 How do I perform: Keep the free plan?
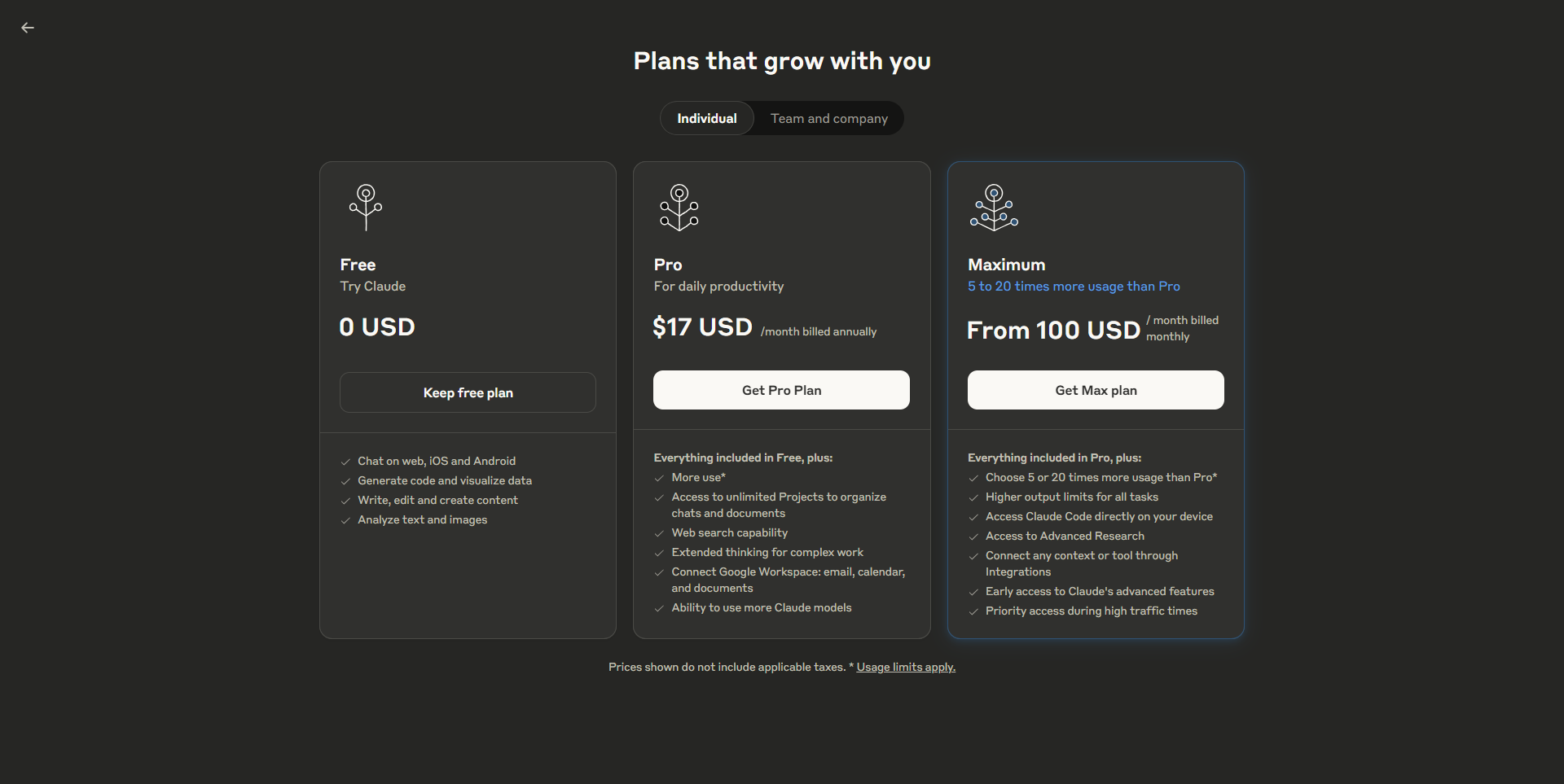468,392
